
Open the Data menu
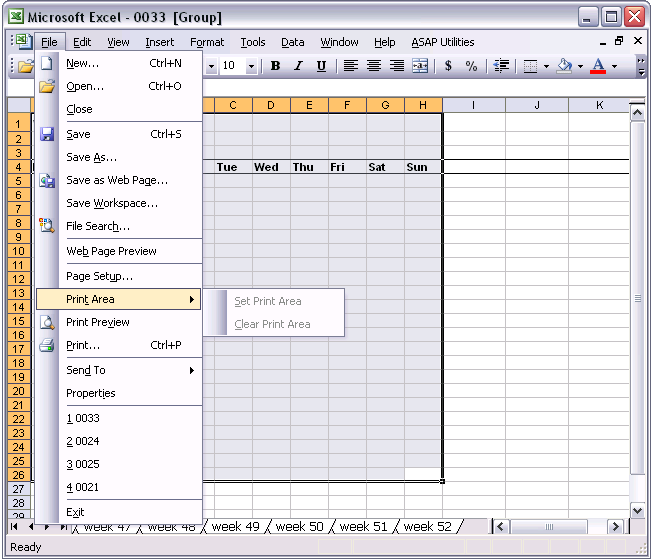(x=292, y=42)
